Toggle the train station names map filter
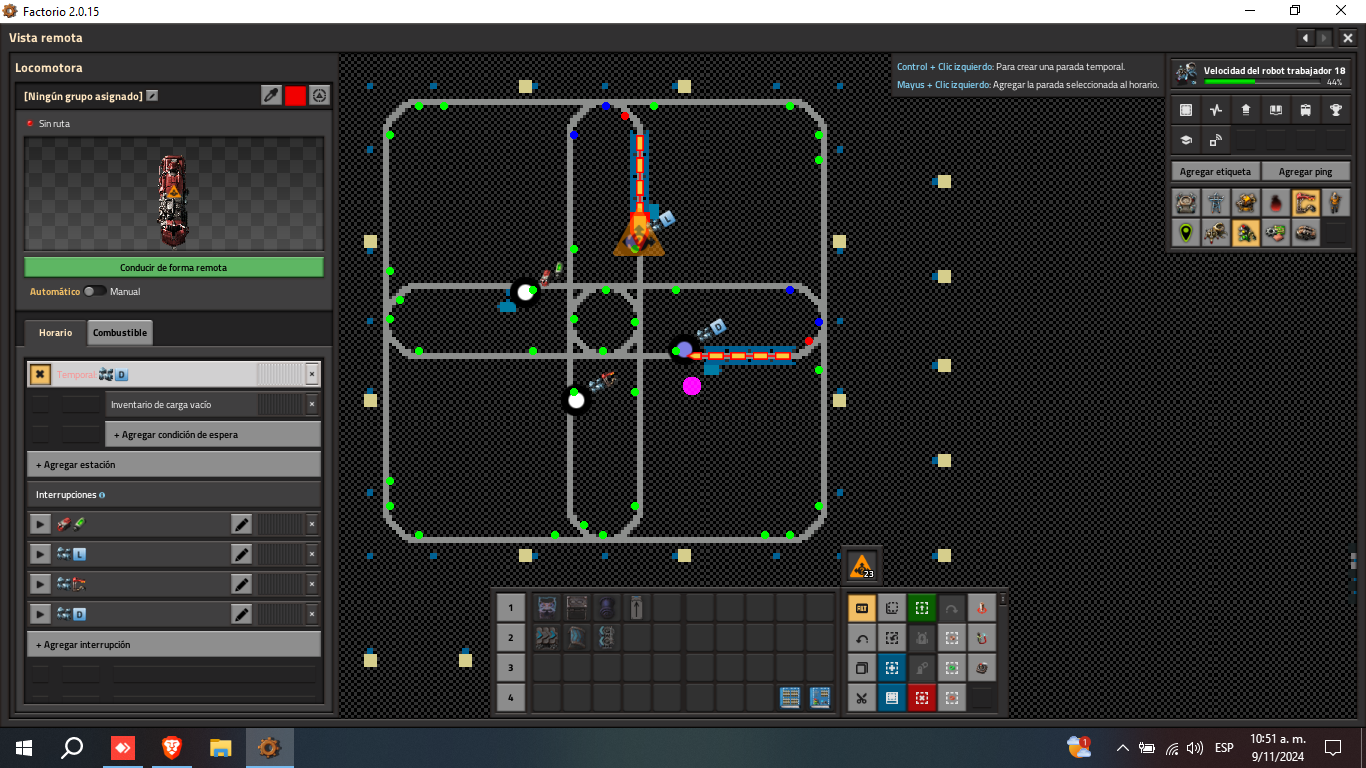The width and height of the screenshot is (1366, 768). tap(1306, 204)
